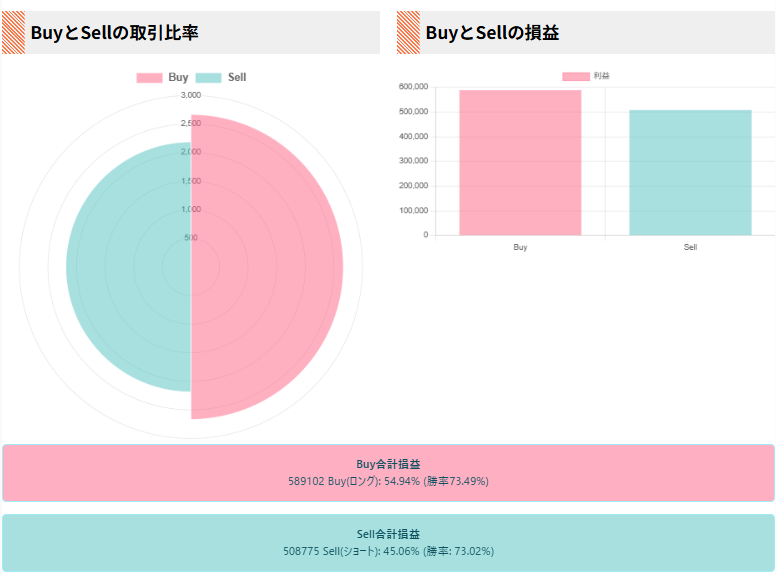
Task: Click the 508775 Sell(ショート) statistics line
Action: [388, 551]
